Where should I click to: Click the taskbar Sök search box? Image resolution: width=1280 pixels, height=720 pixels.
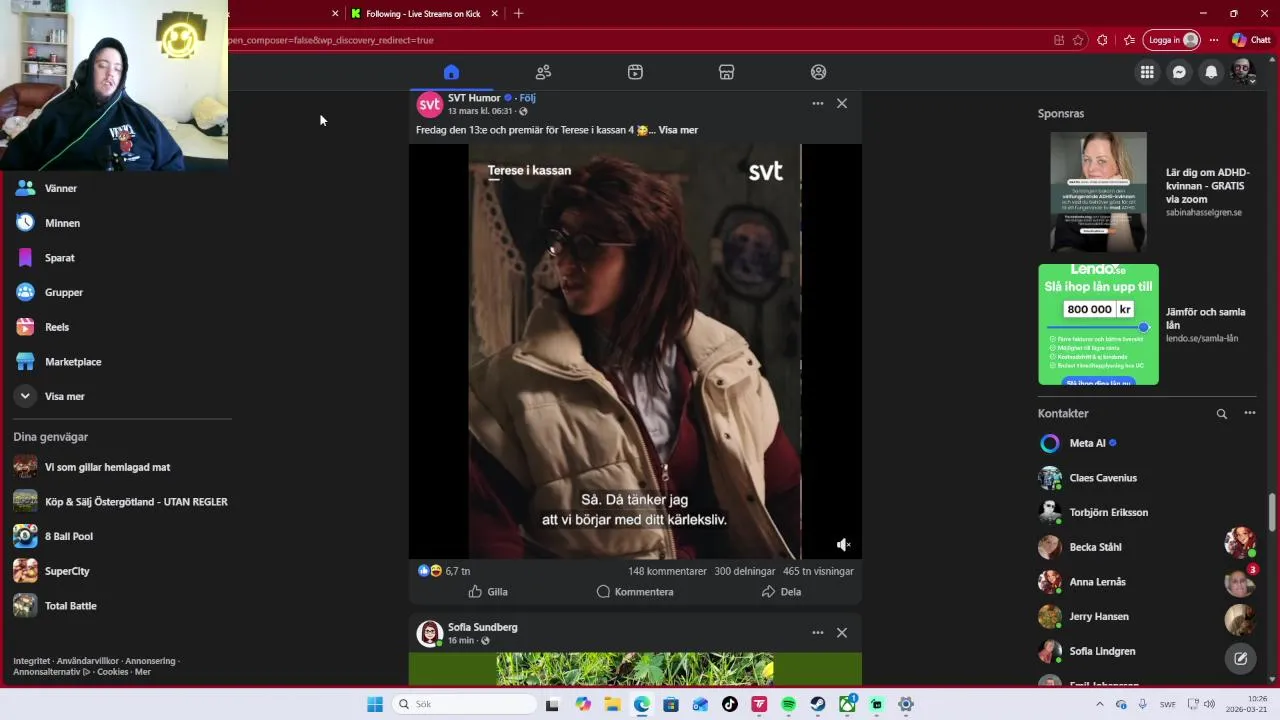coord(464,704)
